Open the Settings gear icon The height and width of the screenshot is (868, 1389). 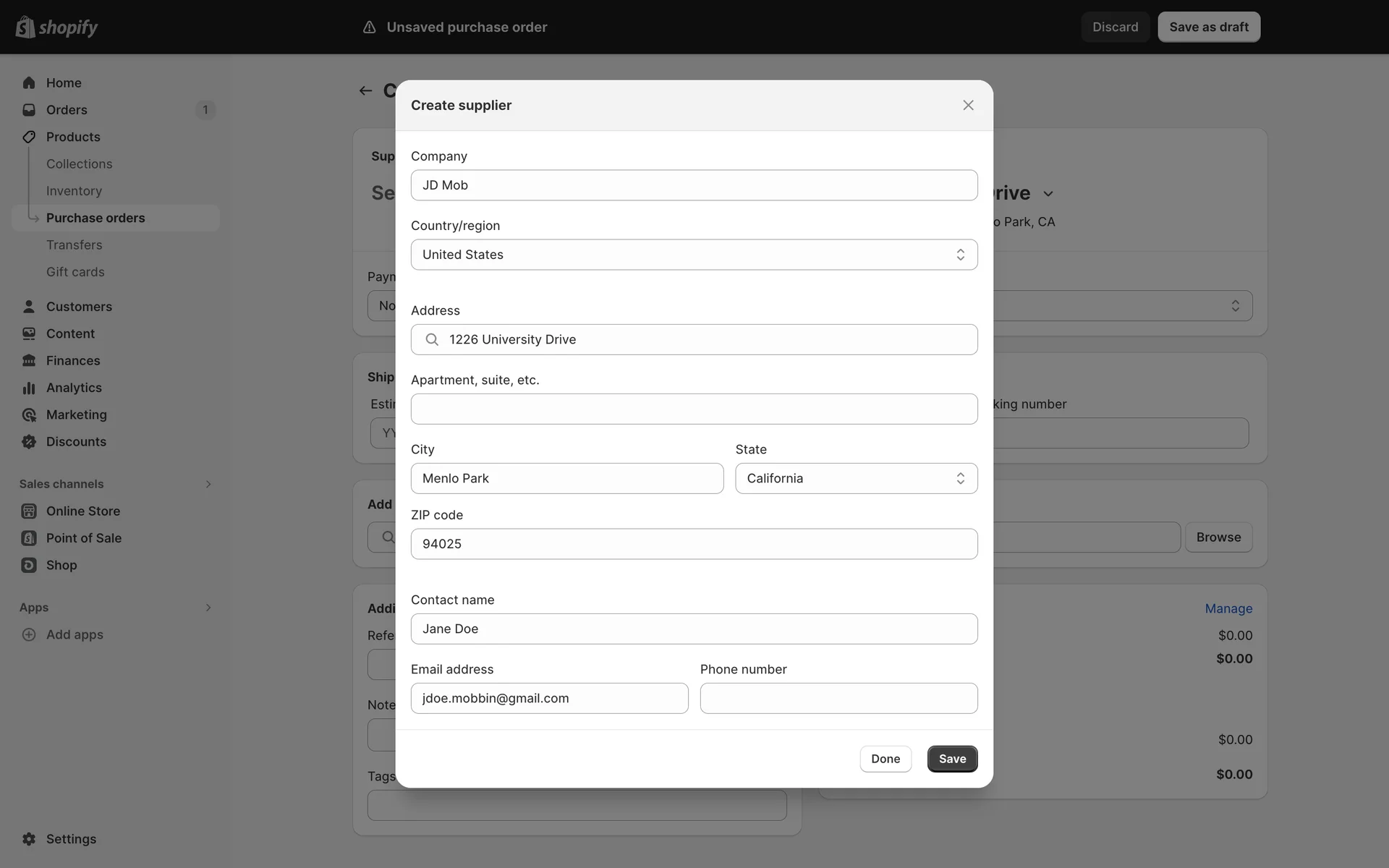29,839
